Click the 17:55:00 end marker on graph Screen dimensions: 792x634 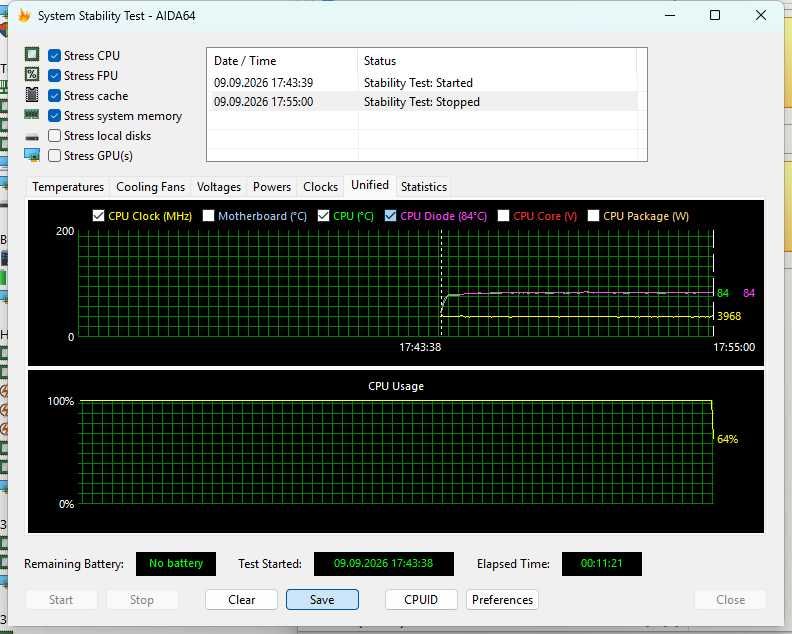pyautogui.click(x=734, y=348)
